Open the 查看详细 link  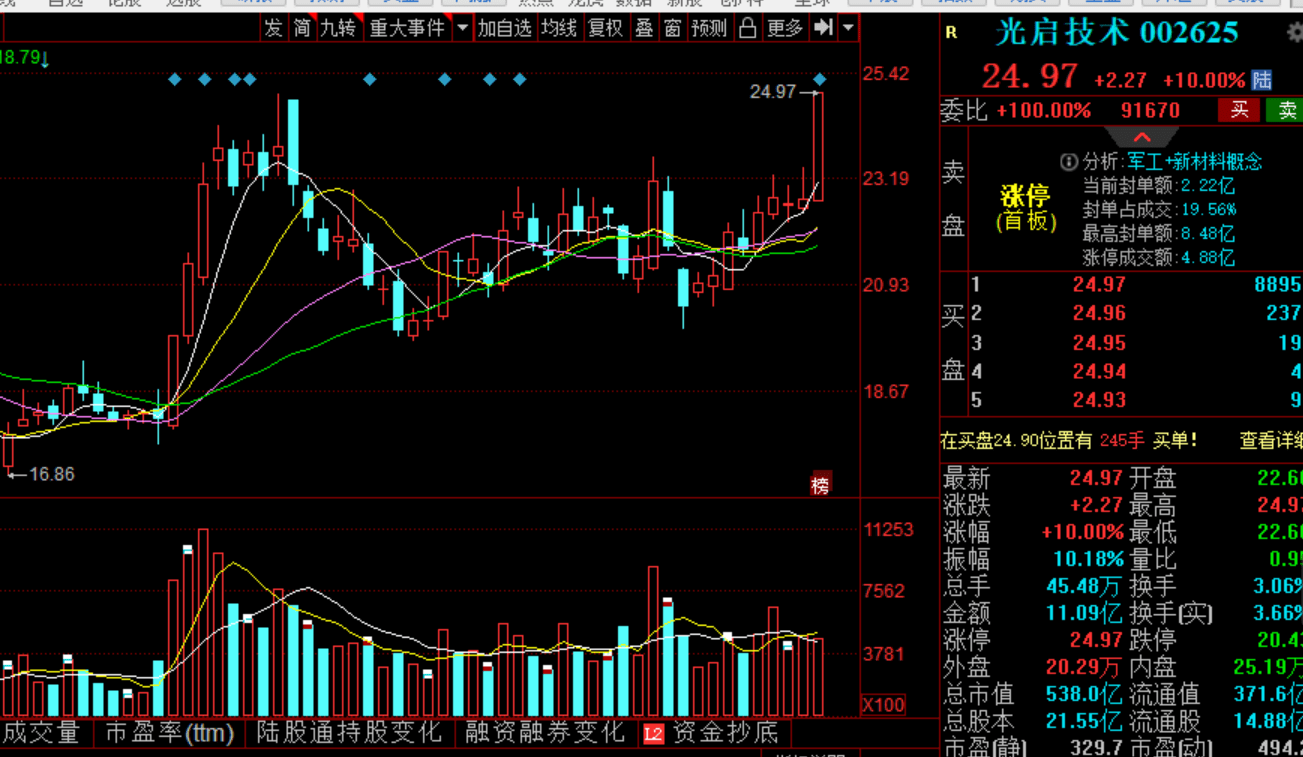click(x=1271, y=440)
